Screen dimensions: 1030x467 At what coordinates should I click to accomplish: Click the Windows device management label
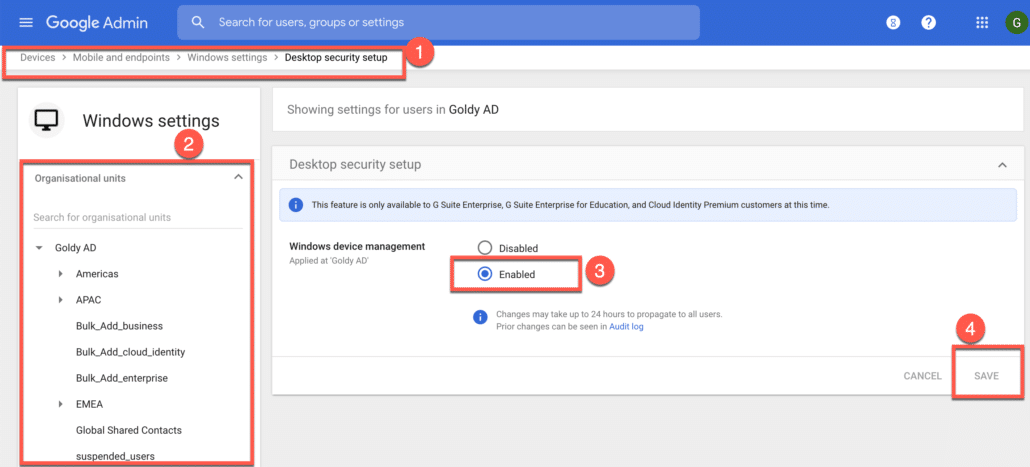click(x=357, y=246)
